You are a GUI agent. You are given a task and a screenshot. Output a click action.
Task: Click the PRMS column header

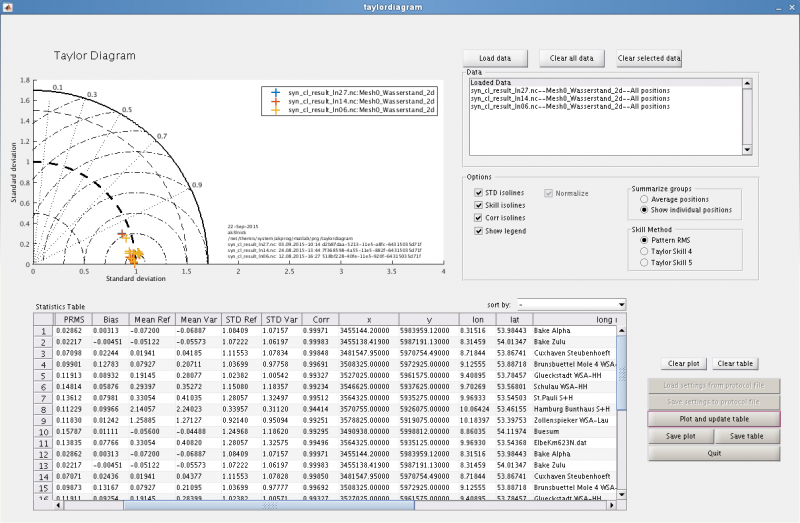[73, 319]
